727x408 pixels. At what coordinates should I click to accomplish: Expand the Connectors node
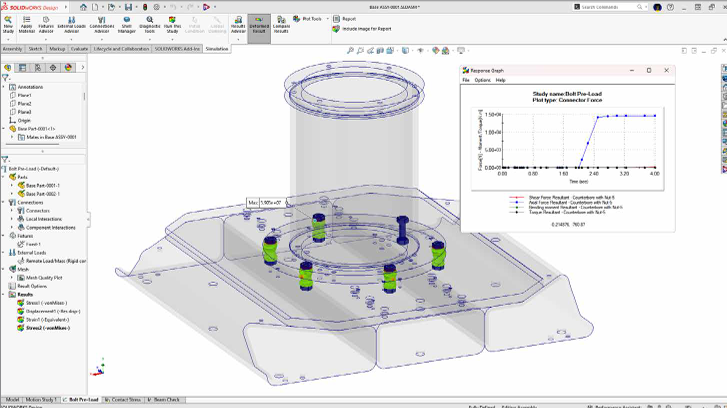click(x=12, y=210)
